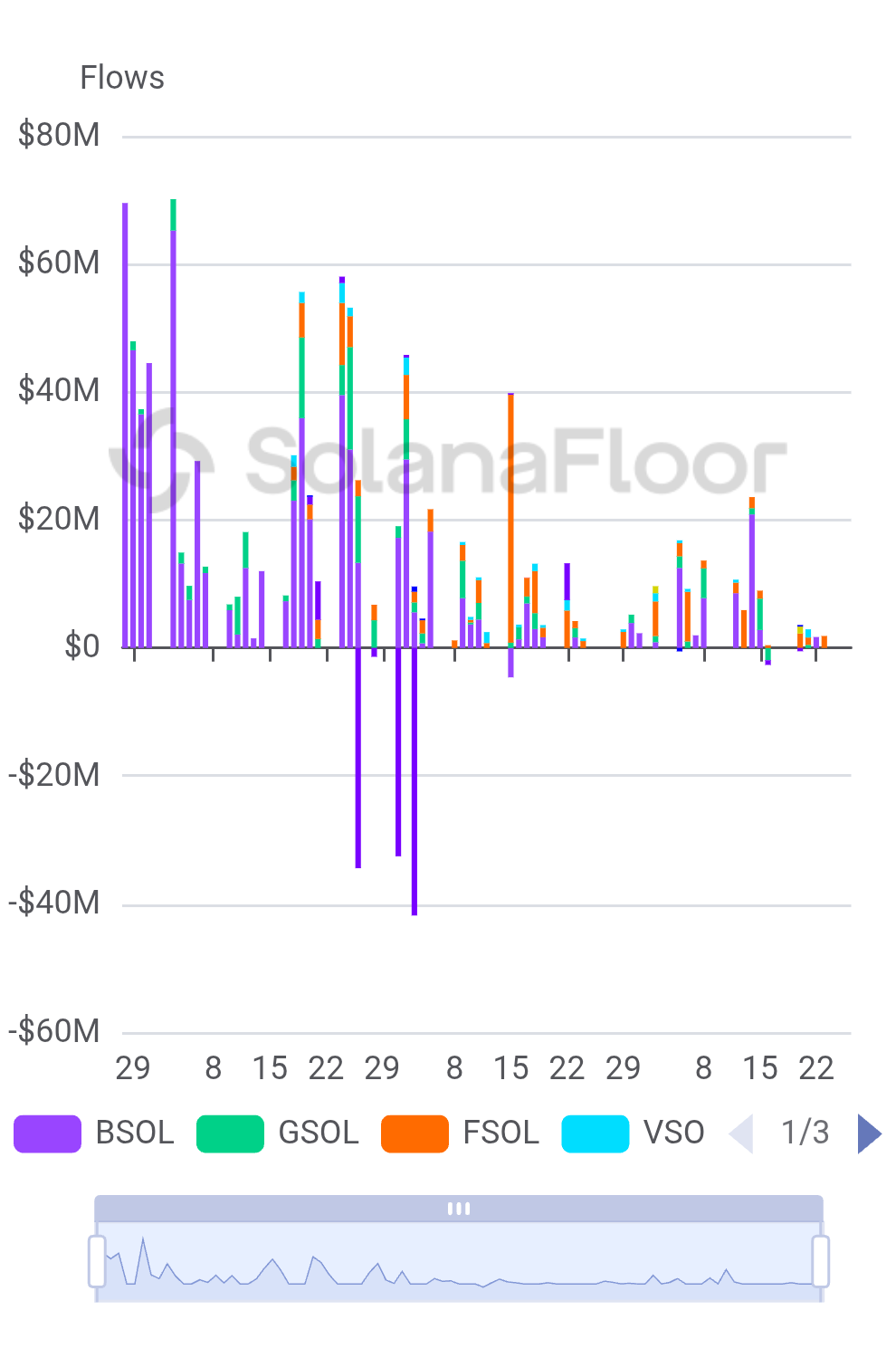Image resolution: width=896 pixels, height=1358 pixels.
Task: Select the tallest purple bar at far left
Action: point(125,426)
